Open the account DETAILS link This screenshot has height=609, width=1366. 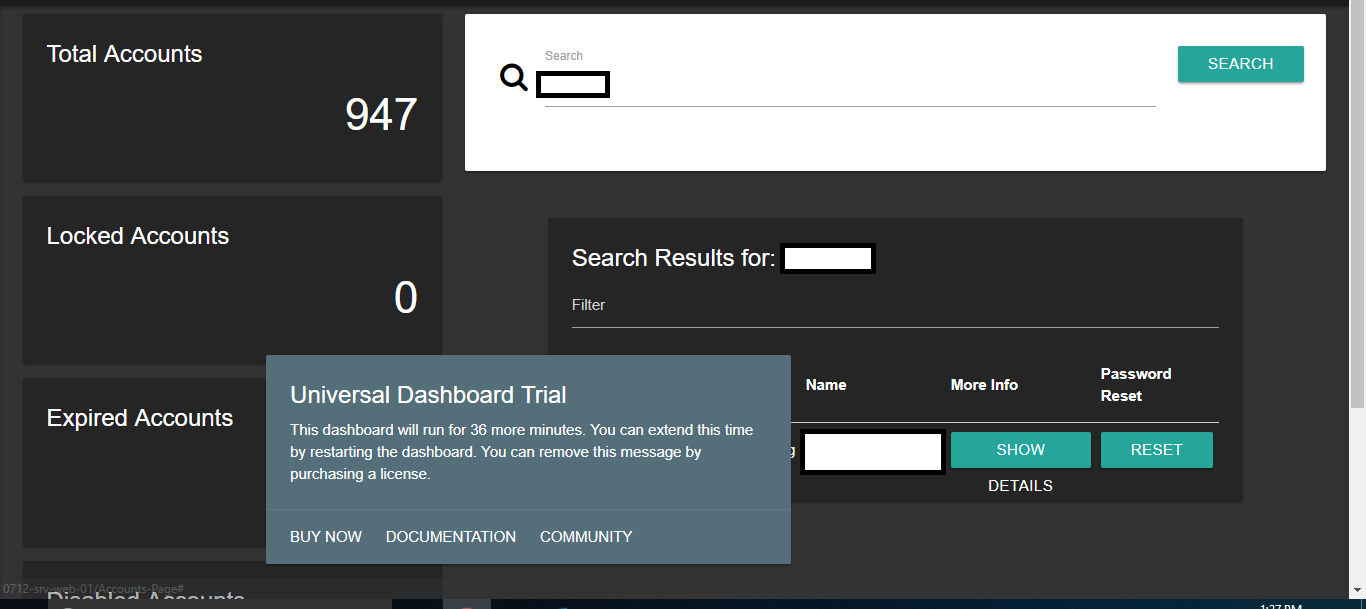pos(1020,485)
